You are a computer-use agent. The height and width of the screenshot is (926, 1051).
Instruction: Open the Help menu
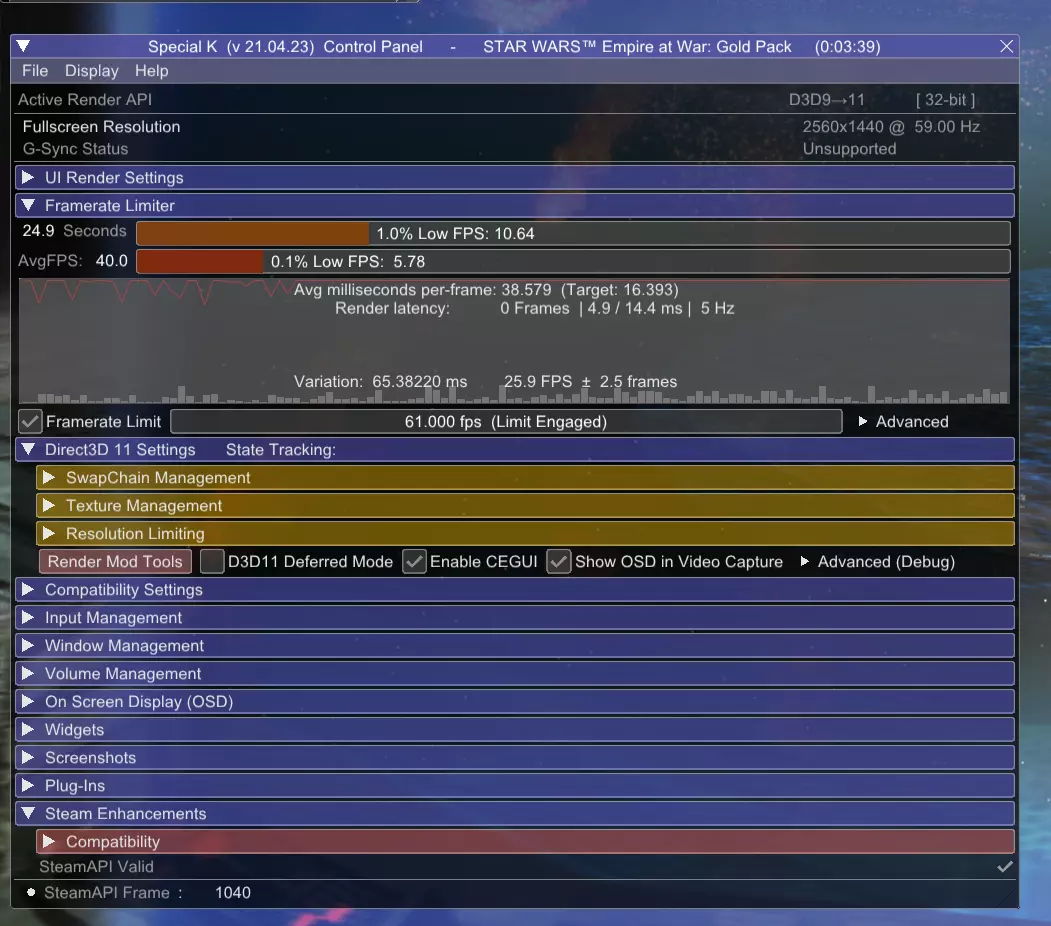(151, 71)
